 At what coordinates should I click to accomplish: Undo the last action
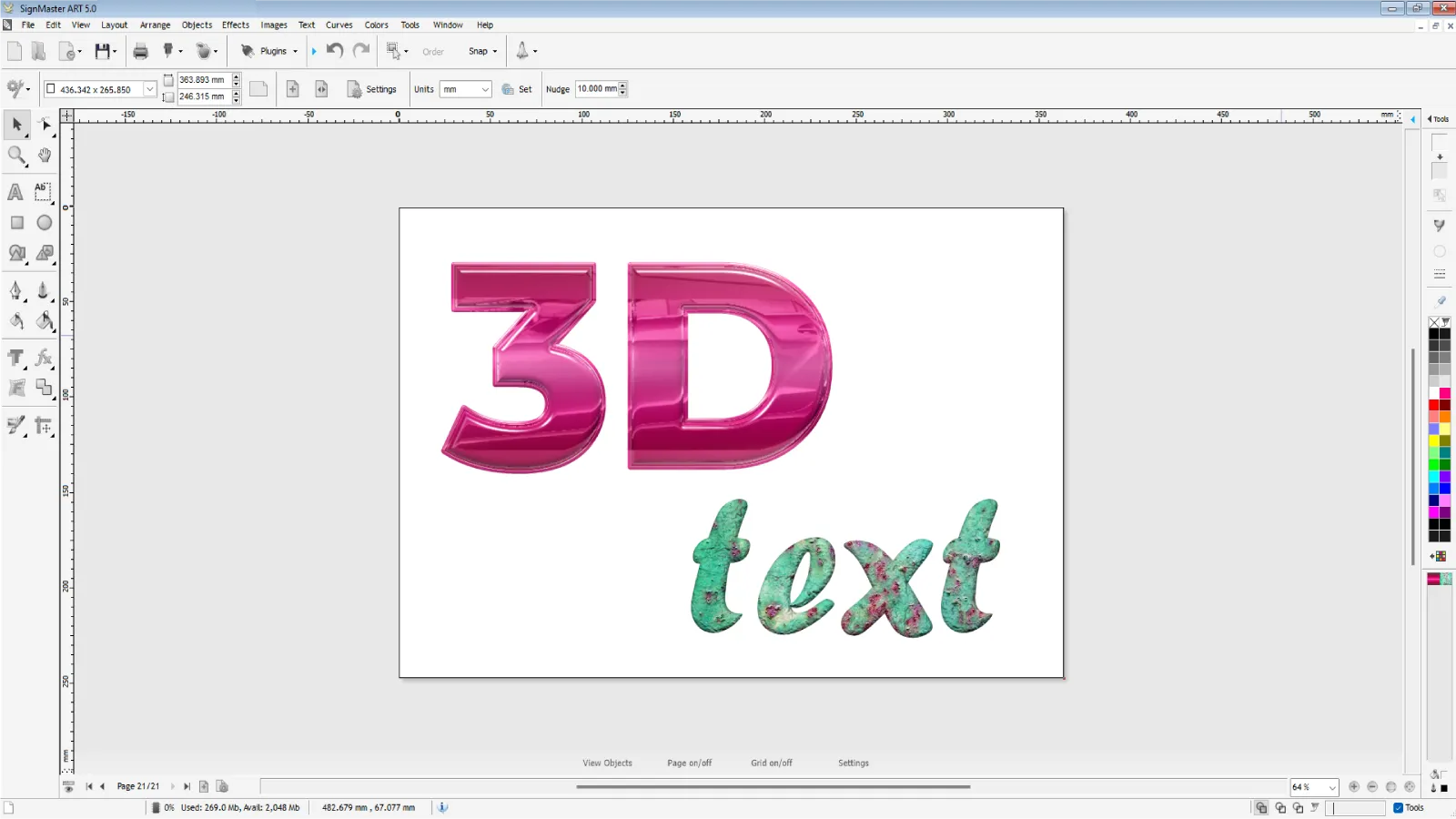tap(335, 51)
